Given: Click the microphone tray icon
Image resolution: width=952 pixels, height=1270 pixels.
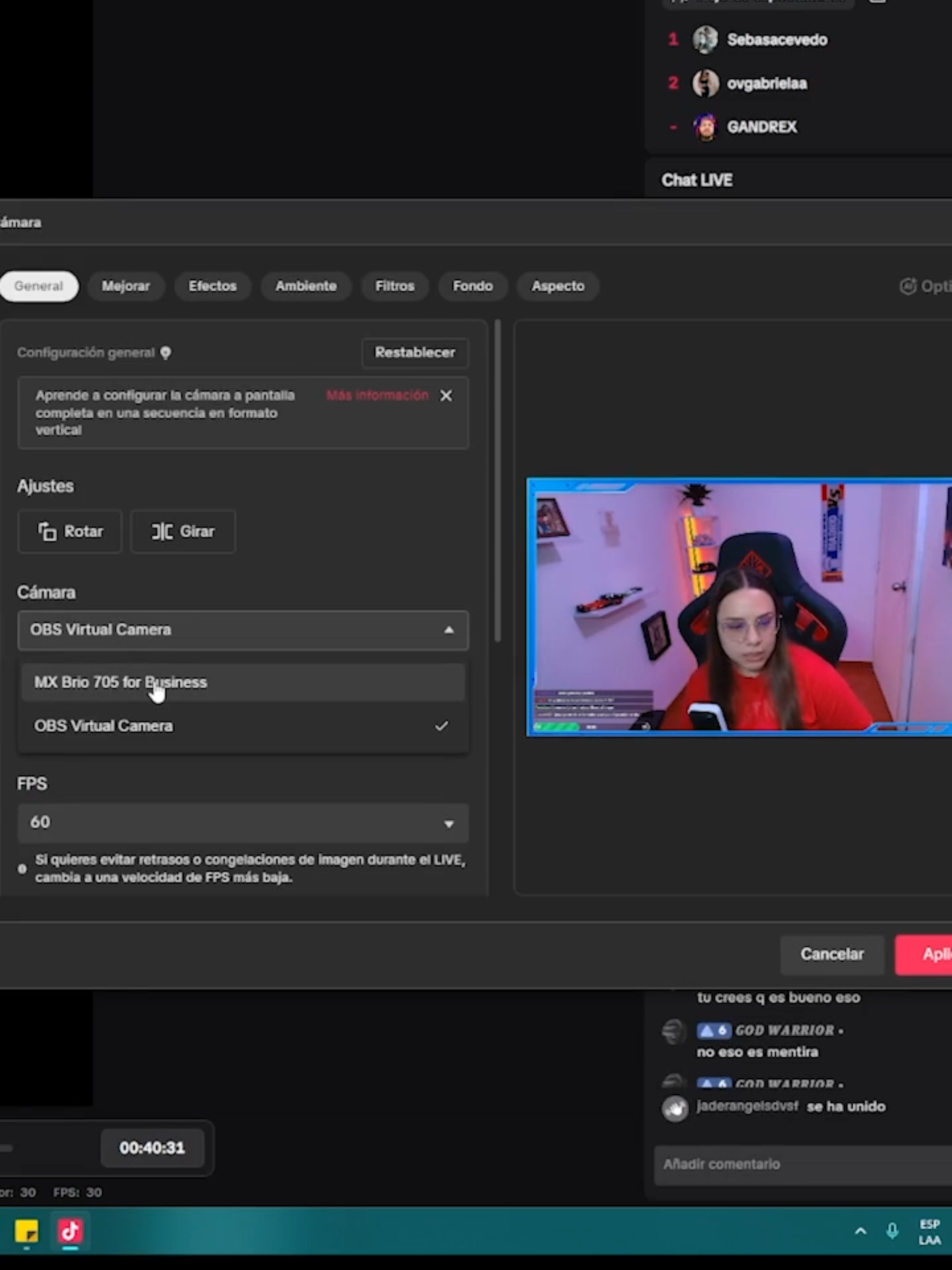Looking at the screenshot, I should (892, 1232).
